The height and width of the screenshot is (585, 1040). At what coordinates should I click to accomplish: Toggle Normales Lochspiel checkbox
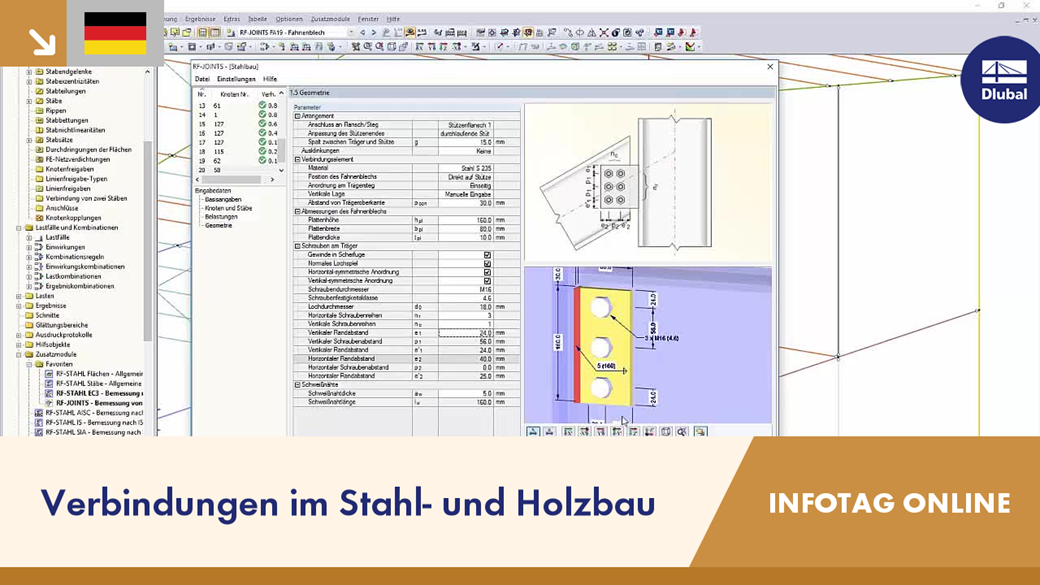[488, 263]
